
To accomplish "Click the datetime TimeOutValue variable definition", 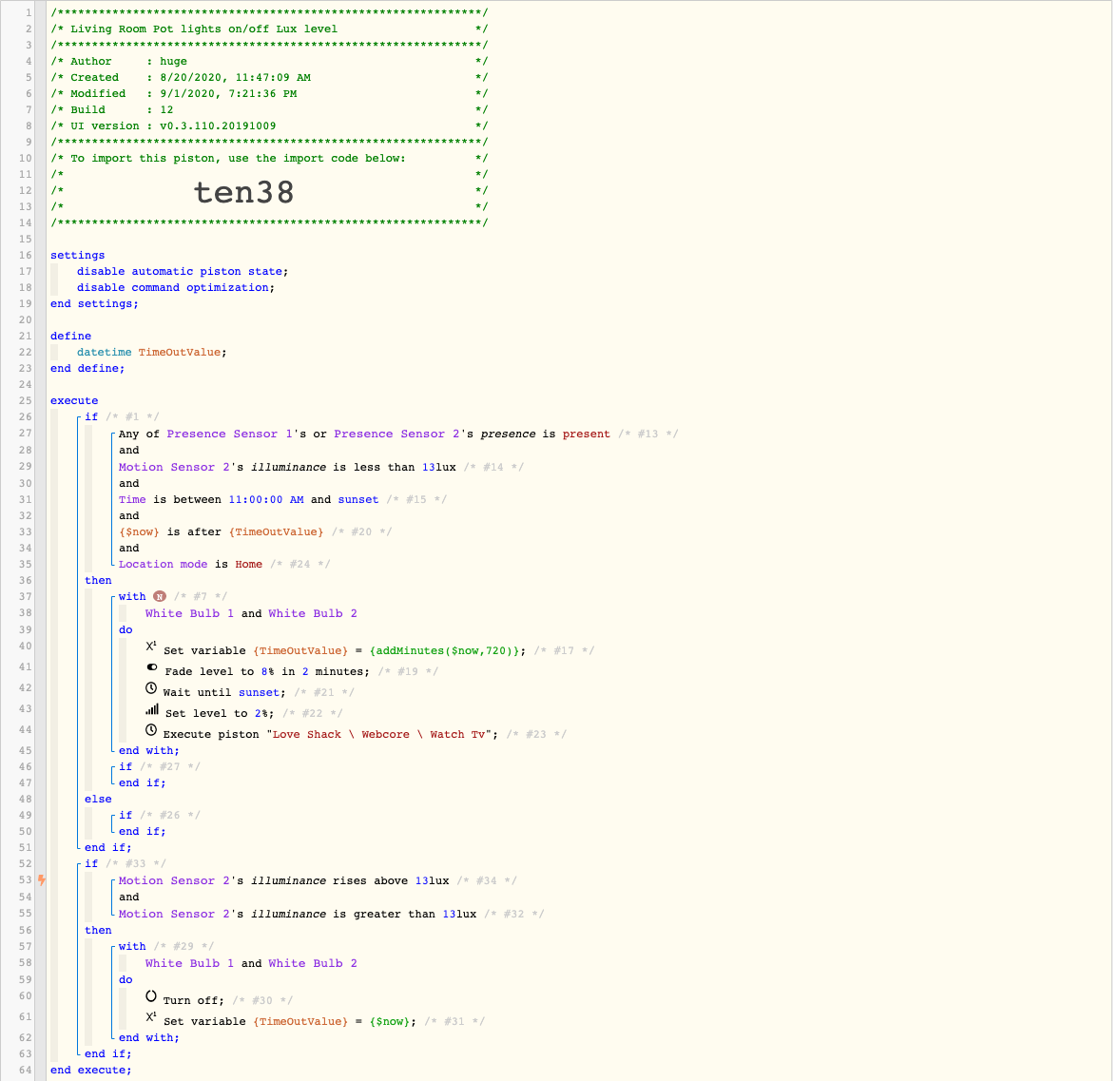I will pos(151,352).
